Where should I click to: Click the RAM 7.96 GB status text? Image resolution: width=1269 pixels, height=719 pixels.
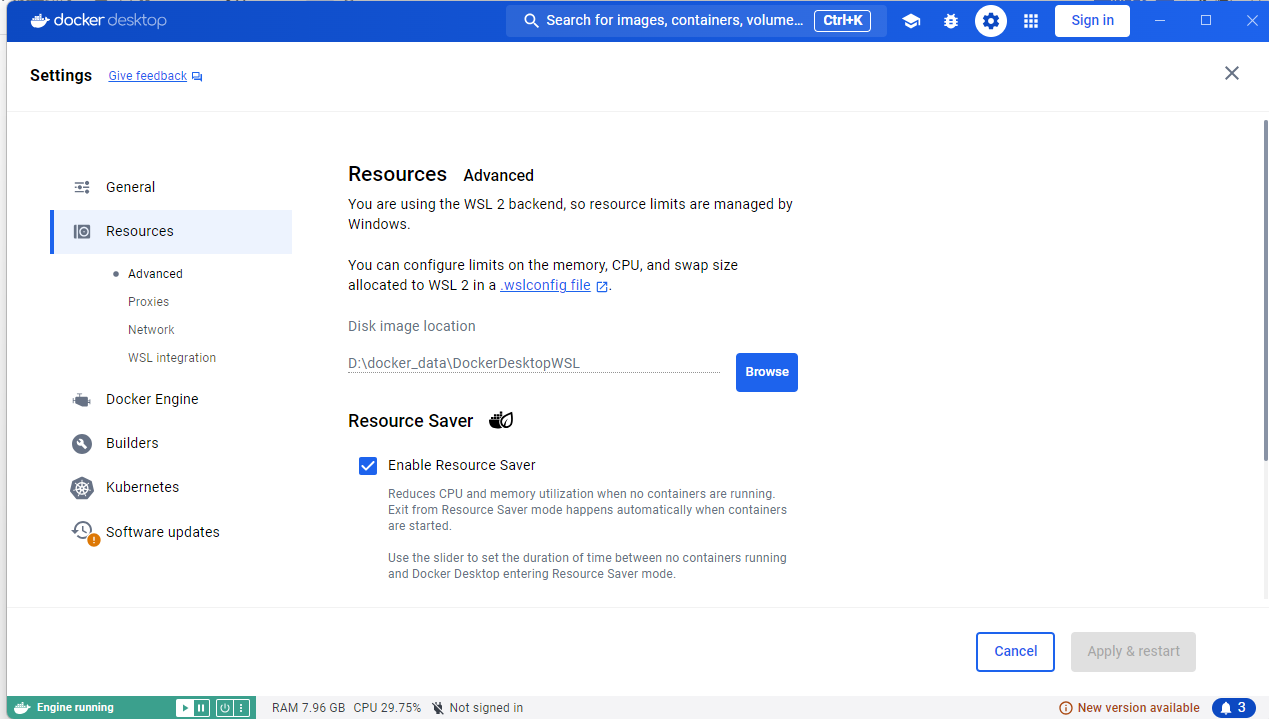coord(308,708)
